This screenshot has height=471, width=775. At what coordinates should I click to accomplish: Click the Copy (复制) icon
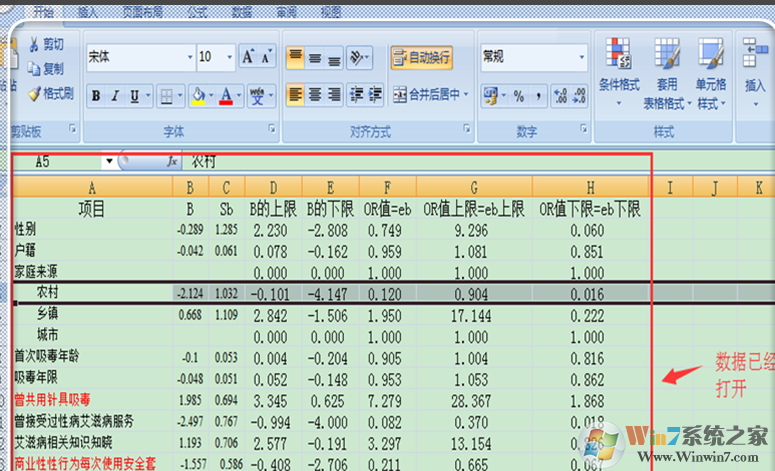34,68
